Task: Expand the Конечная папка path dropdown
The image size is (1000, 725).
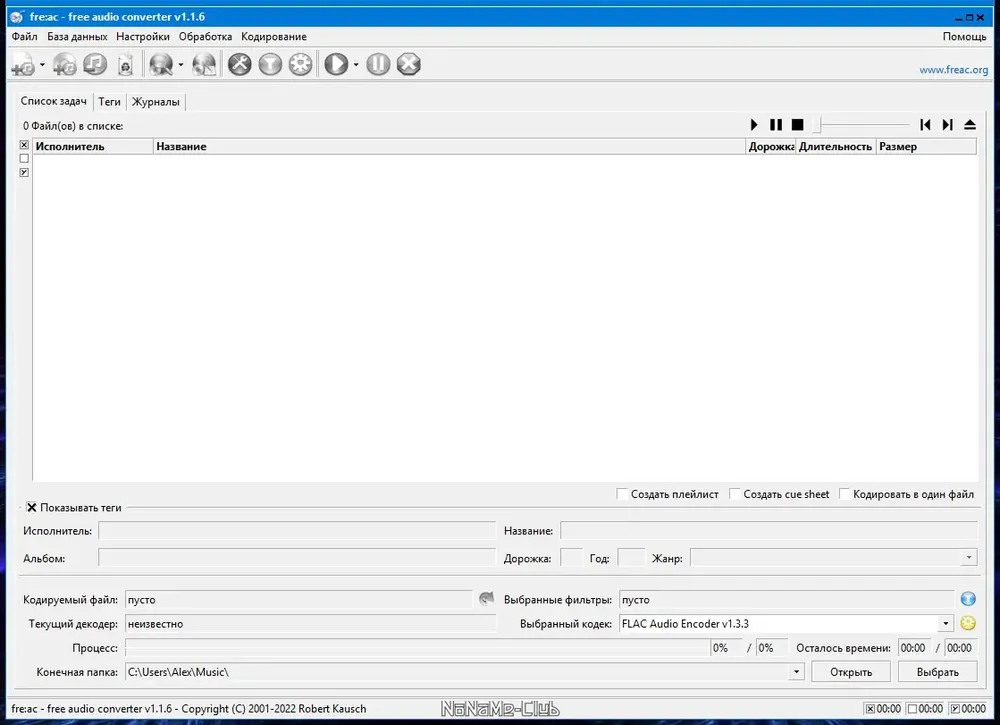Action: [x=796, y=672]
